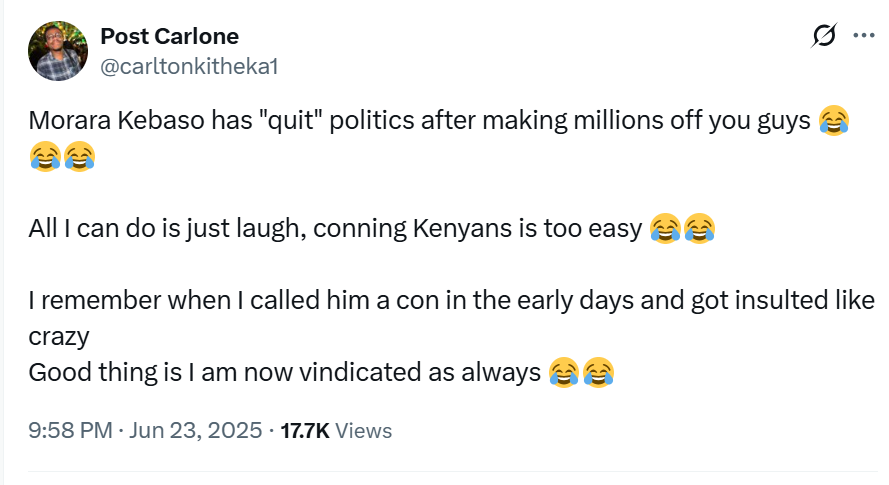This screenshot has width=889, height=485.
Task: Open the Grok explain-post icon
Action: tap(825, 37)
